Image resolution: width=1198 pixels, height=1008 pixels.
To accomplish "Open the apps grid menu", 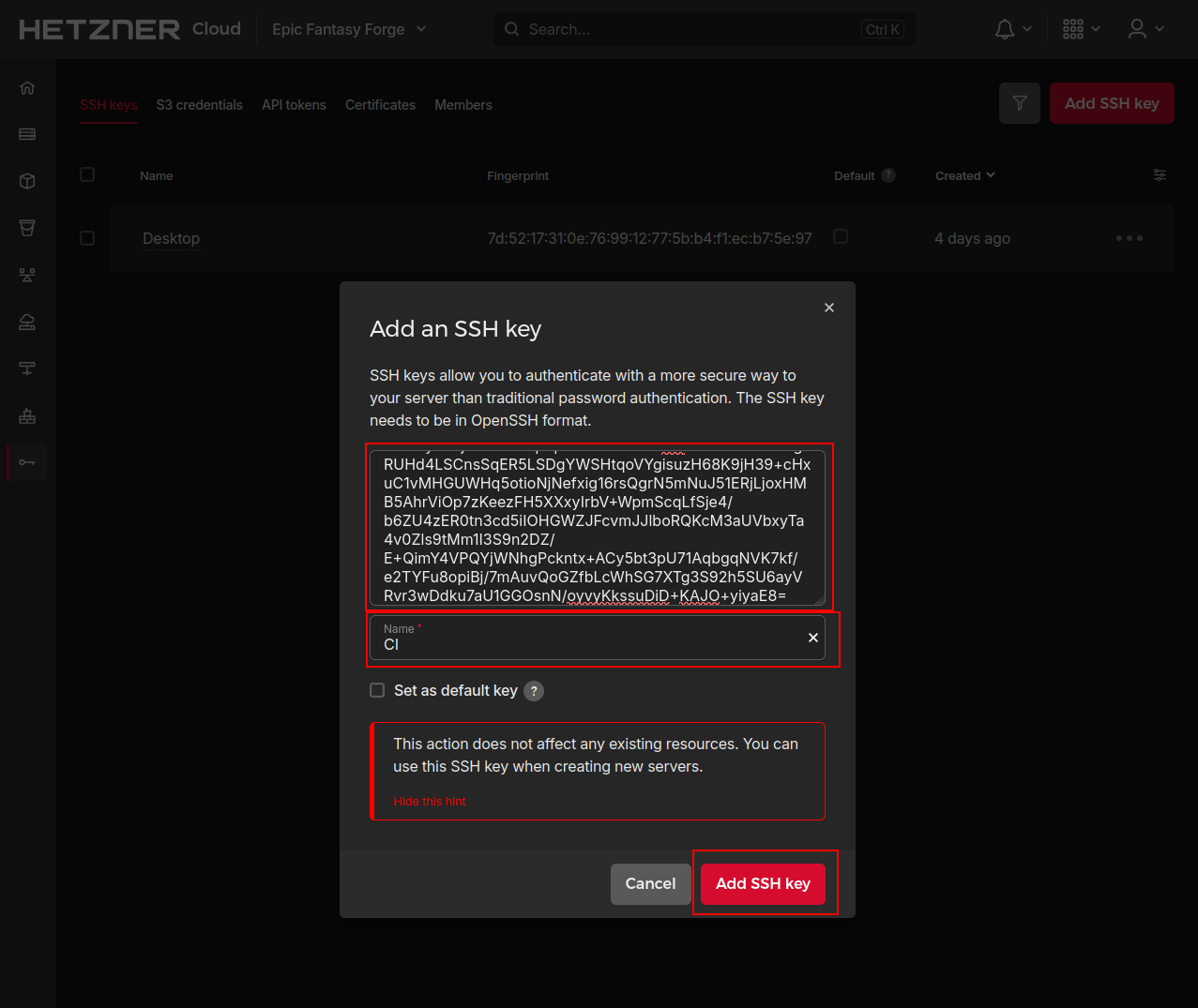I will [x=1081, y=29].
